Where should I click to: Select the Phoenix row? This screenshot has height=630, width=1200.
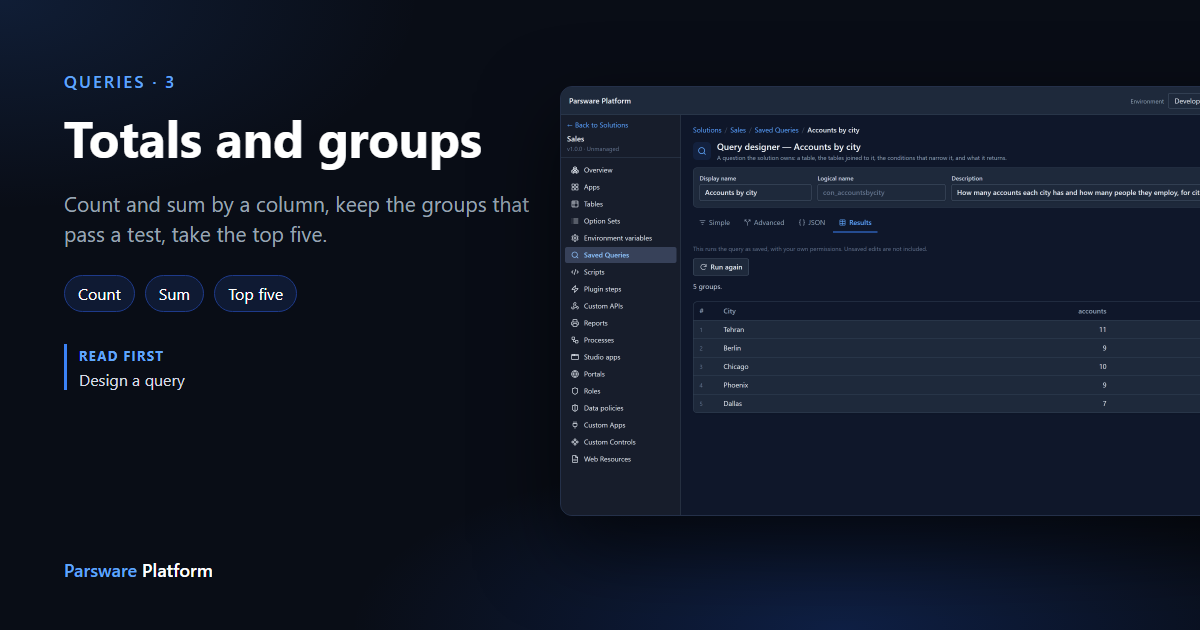click(946, 385)
